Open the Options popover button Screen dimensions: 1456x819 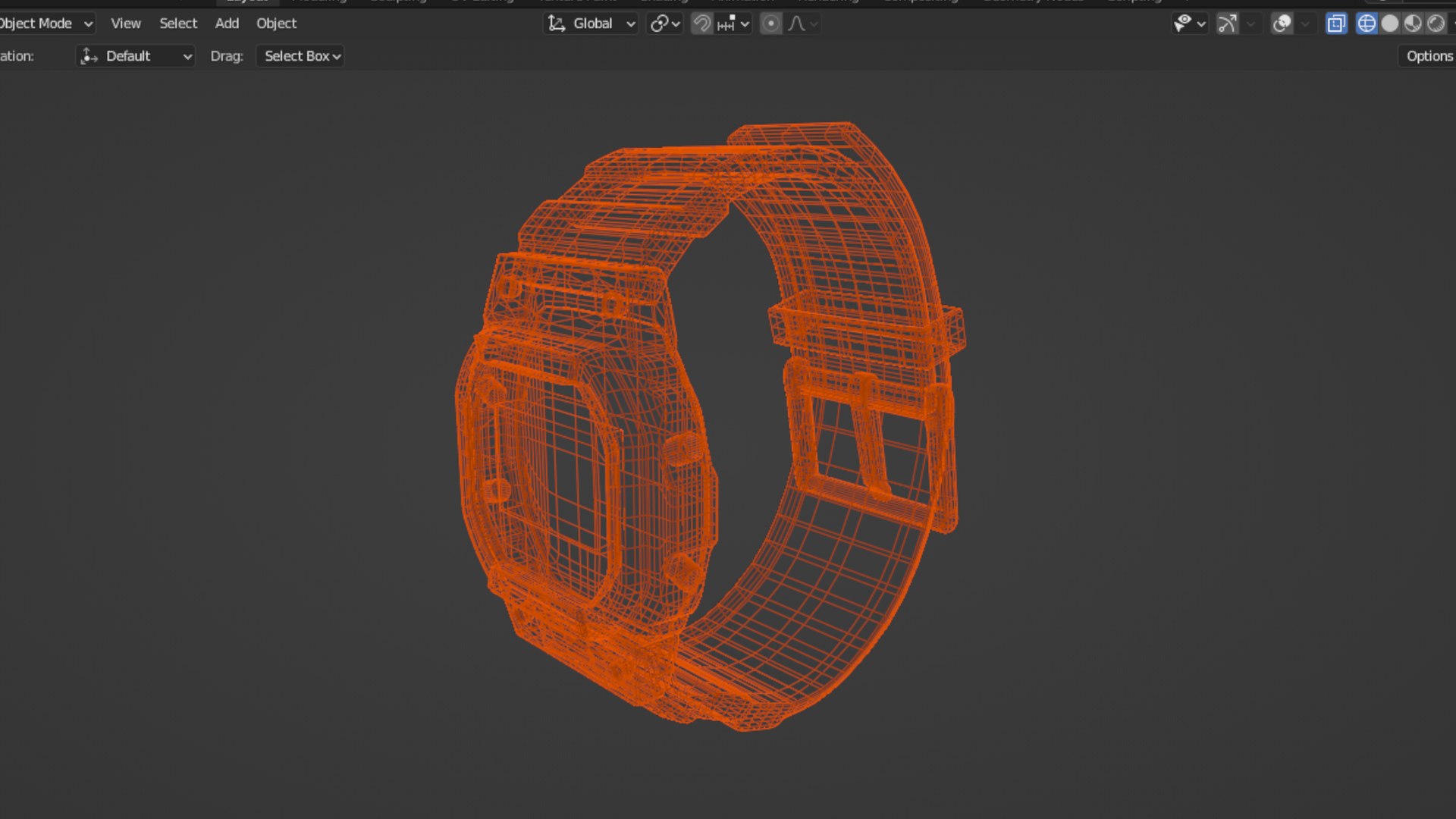(x=1428, y=56)
